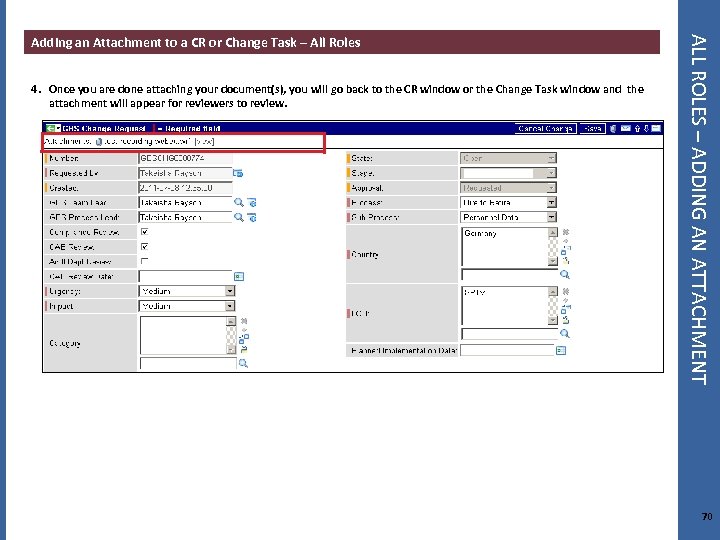The height and width of the screenshot is (540, 720).
Task: Click the Number field value
Action: coord(186,158)
